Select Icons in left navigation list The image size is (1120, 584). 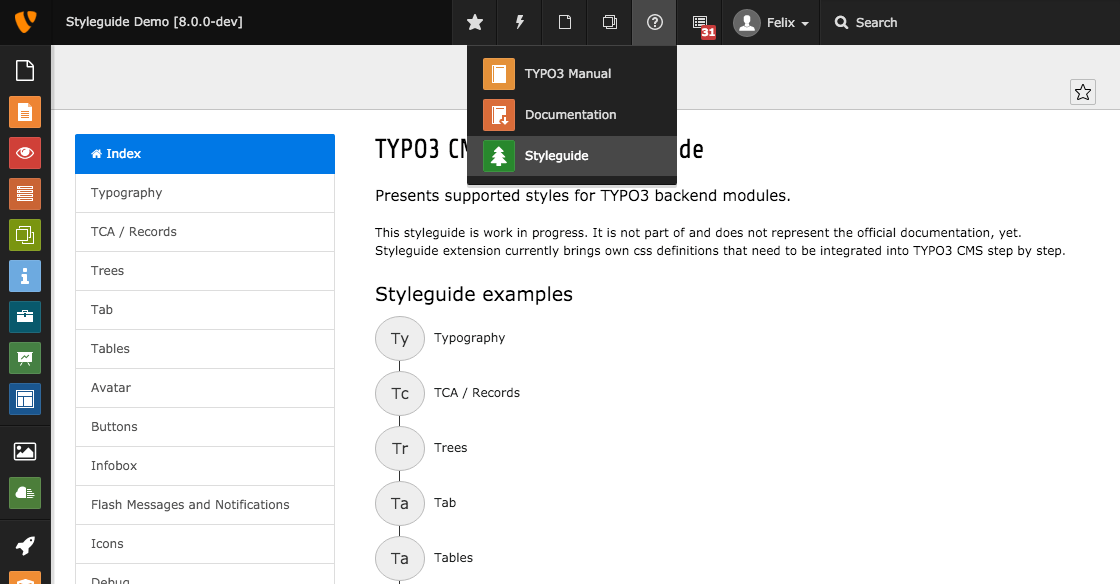[205, 544]
